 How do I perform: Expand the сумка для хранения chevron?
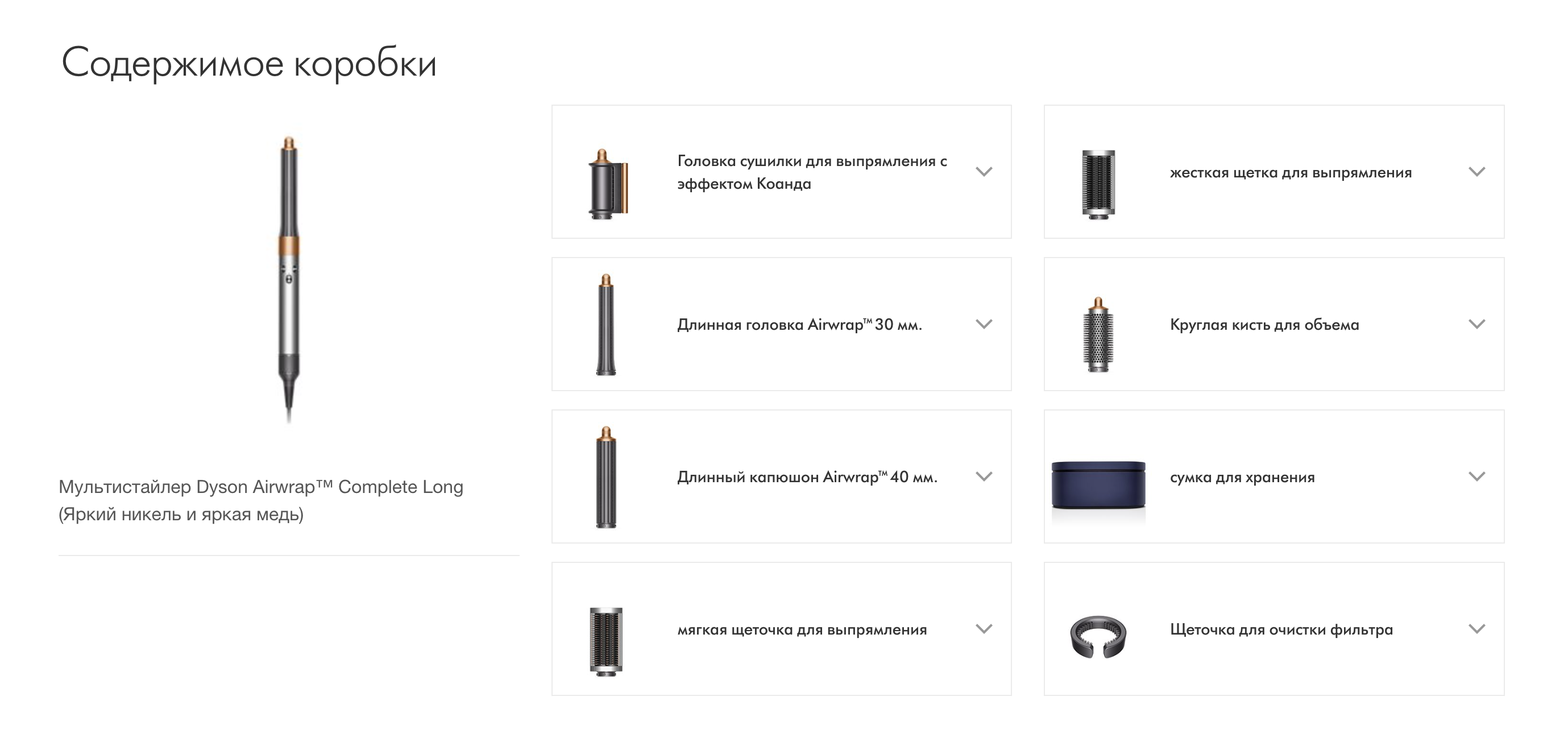point(1476,476)
